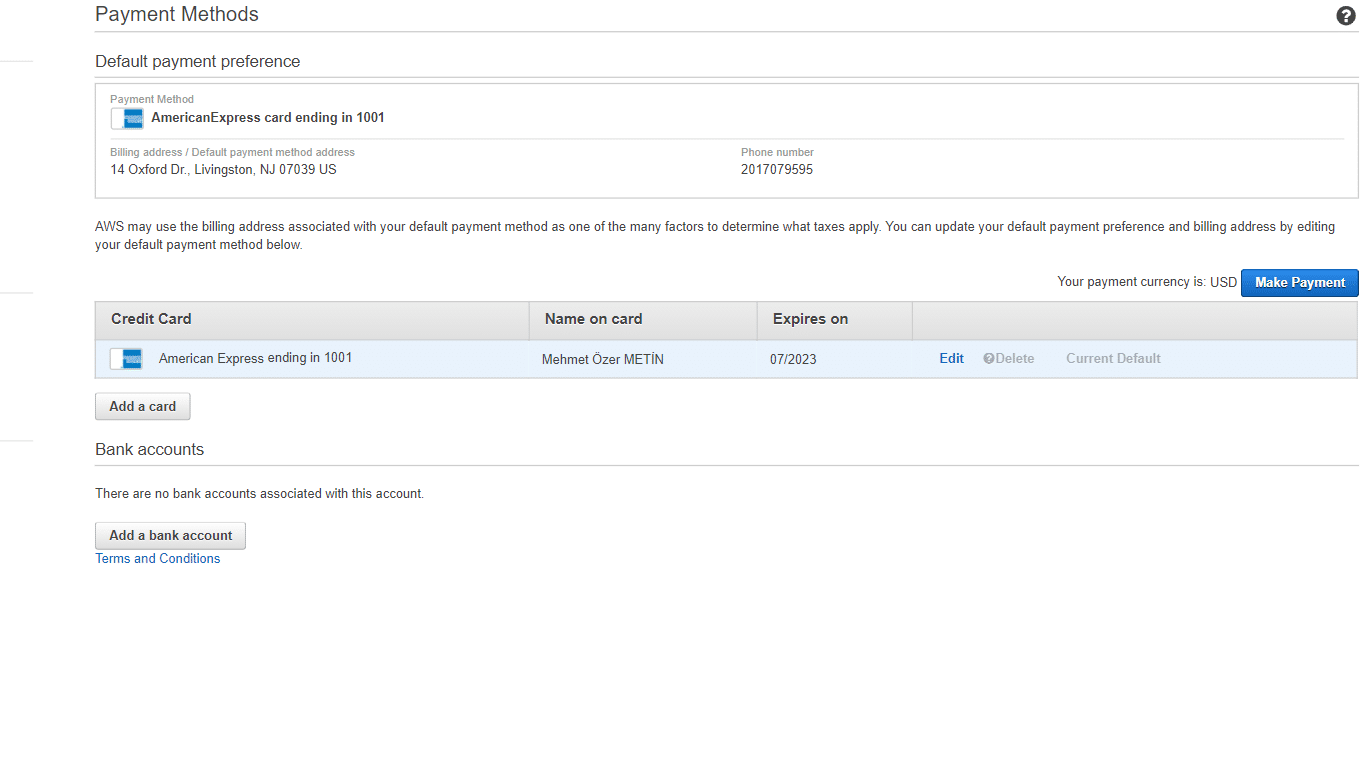Click the Add a card button
Screen dimensions: 1366x768
click(142, 406)
